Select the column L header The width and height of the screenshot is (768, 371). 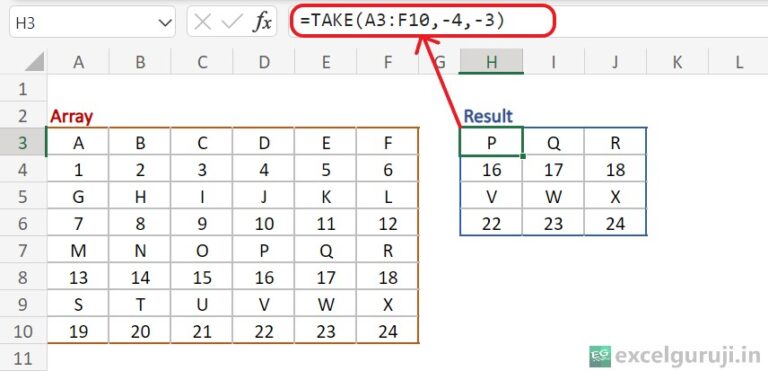coord(739,62)
